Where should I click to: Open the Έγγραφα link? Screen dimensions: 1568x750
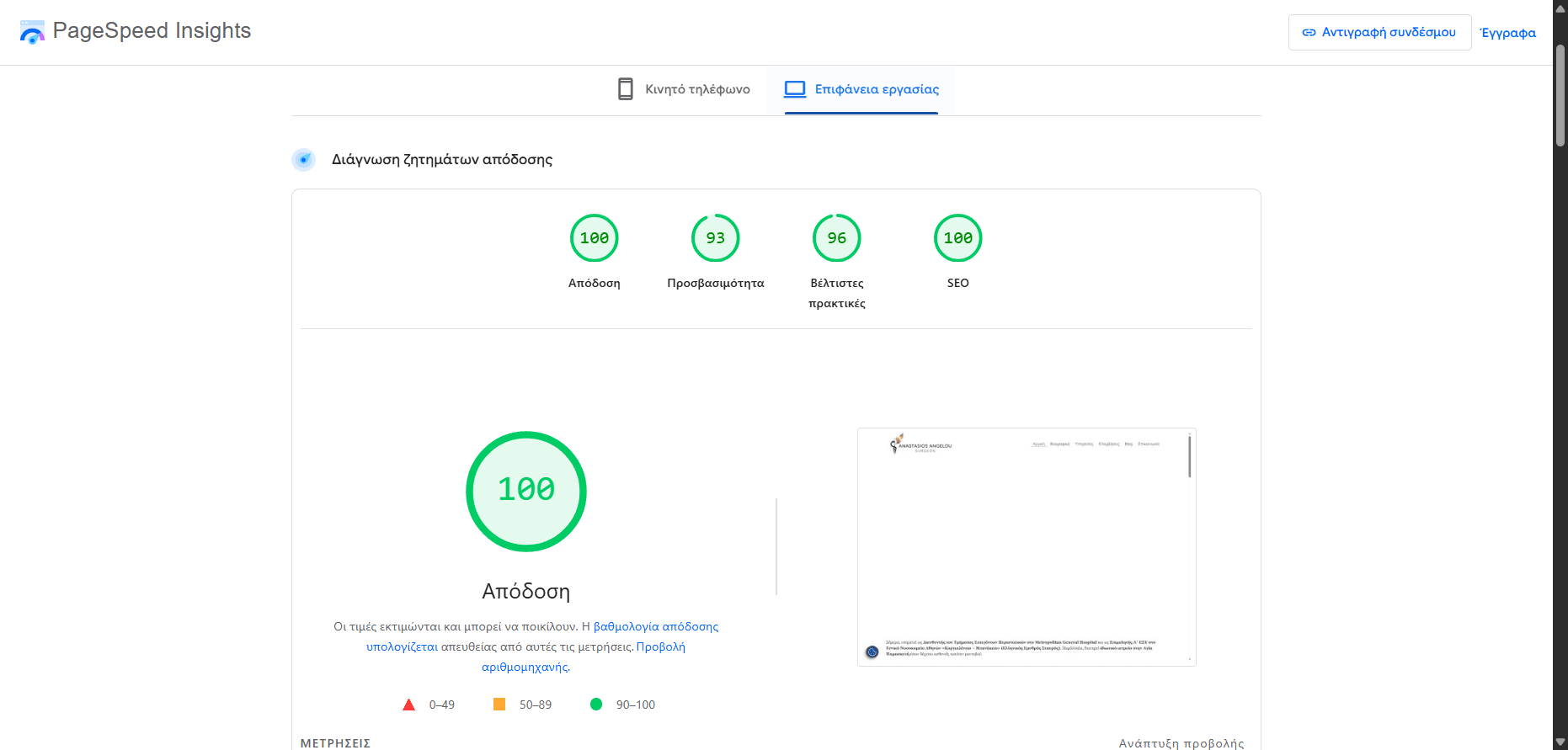point(1507,33)
